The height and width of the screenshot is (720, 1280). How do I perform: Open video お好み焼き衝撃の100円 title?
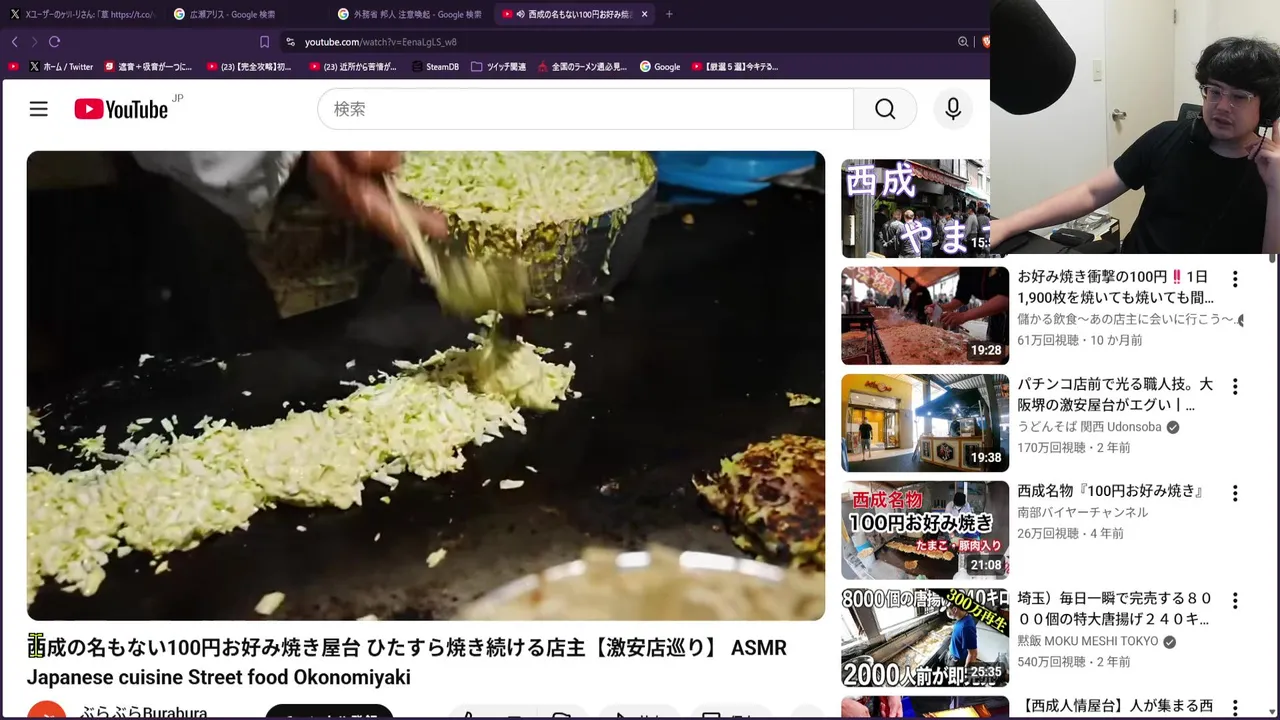1116,287
